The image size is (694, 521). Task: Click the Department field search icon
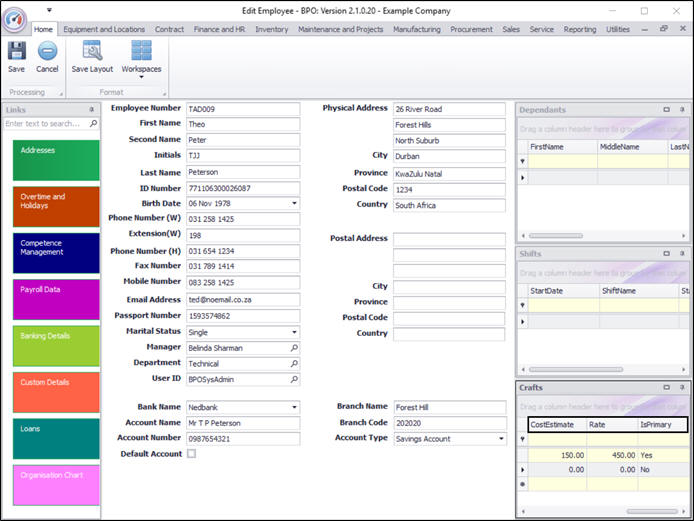(x=294, y=364)
